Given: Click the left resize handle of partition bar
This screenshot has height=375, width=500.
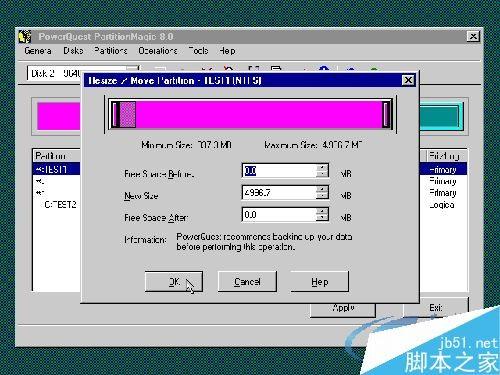Looking at the screenshot, I should click(115, 114).
